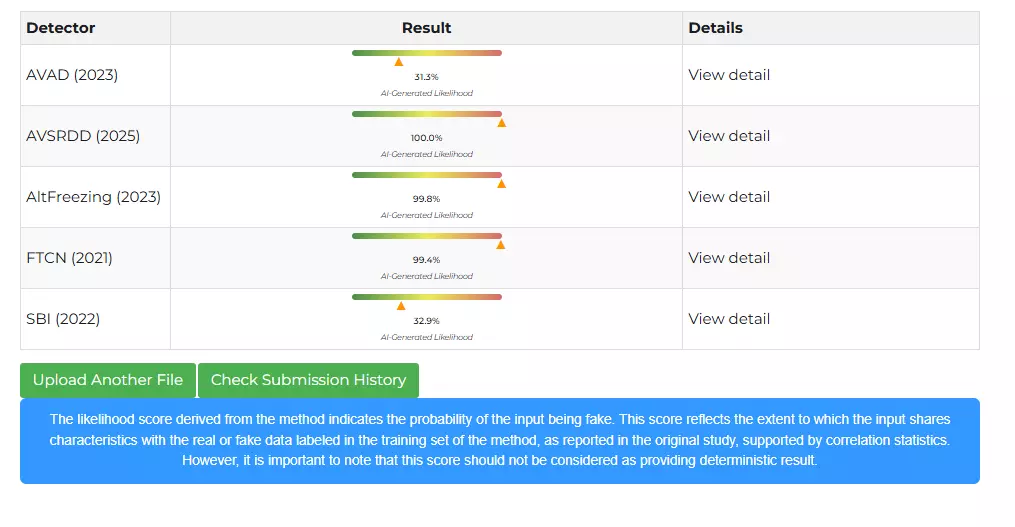The image size is (1015, 527).
Task: Click the AVAD gradient likelihood bar
Action: [427, 53]
